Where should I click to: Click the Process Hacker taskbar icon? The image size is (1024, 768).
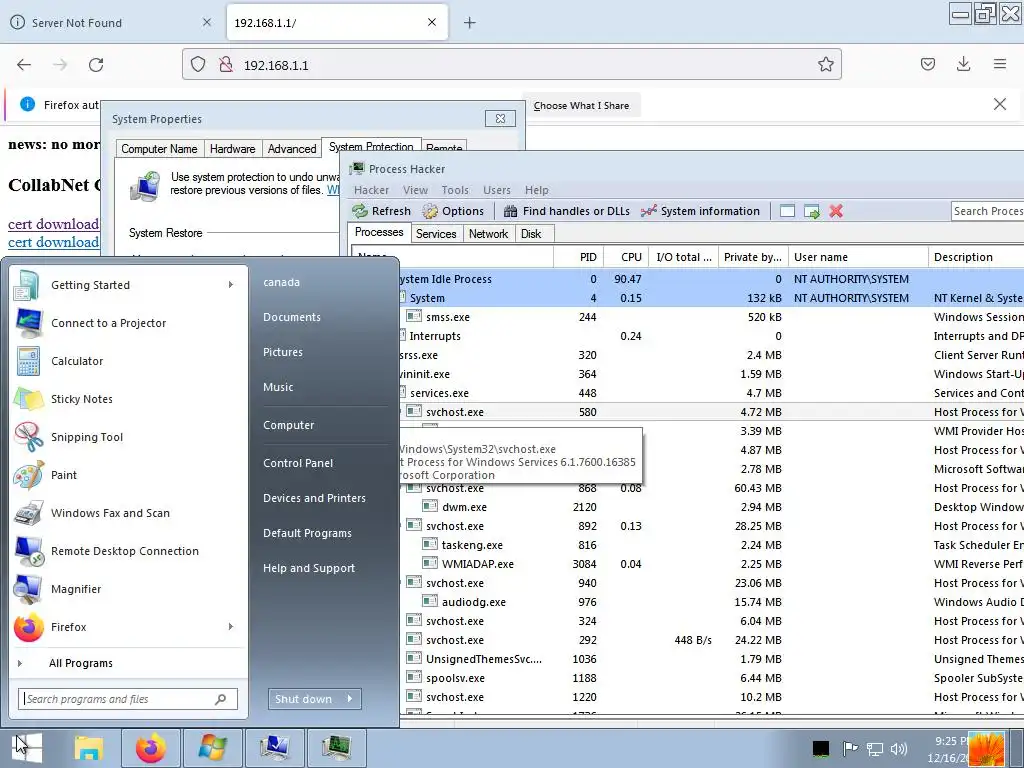point(336,748)
